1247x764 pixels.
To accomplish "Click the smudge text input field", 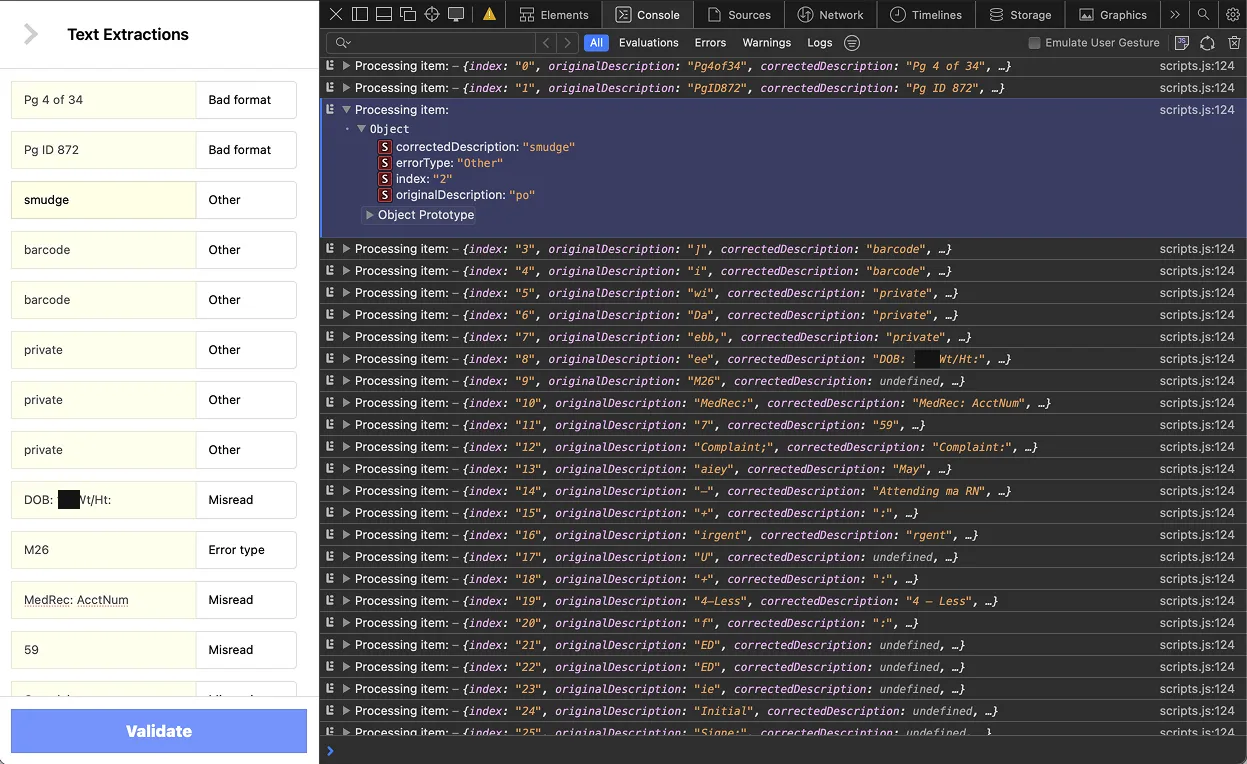I will coord(104,200).
